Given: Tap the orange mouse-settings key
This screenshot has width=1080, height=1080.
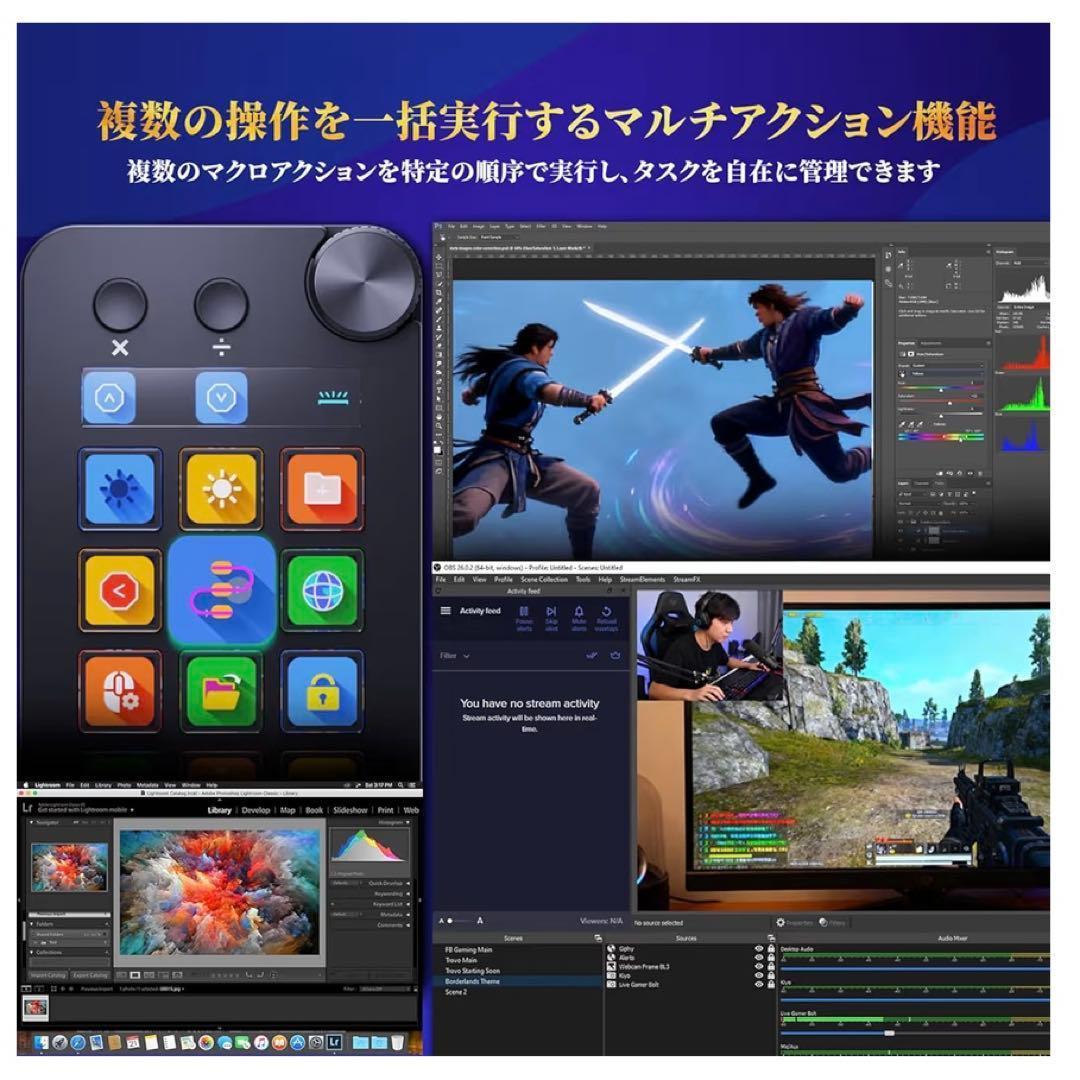Looking at the screenshot, I should (x=120, y=691).
